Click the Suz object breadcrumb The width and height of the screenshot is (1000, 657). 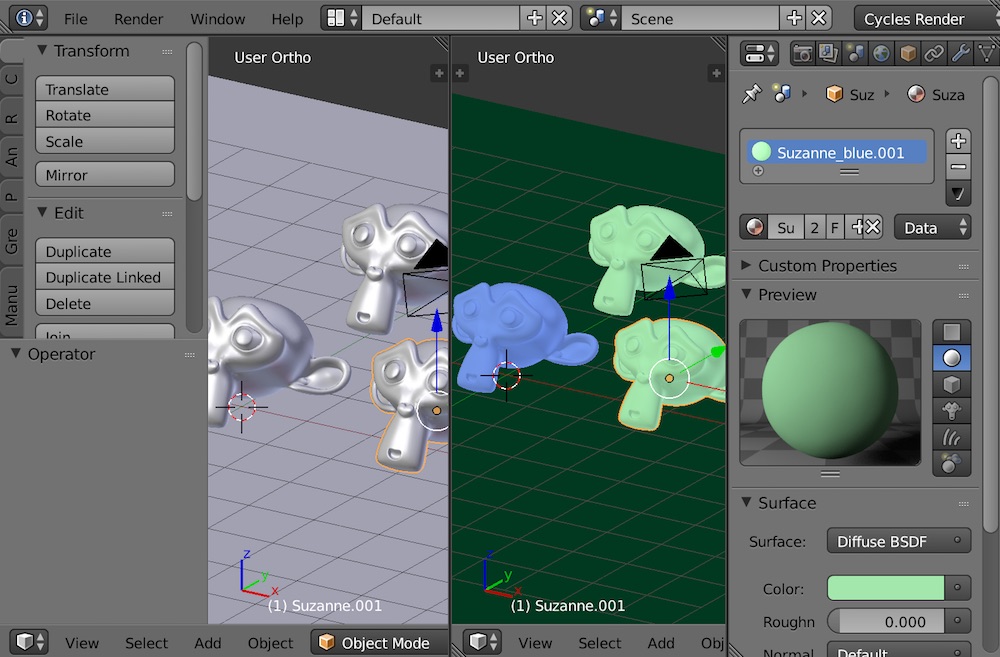coord(850,94)
